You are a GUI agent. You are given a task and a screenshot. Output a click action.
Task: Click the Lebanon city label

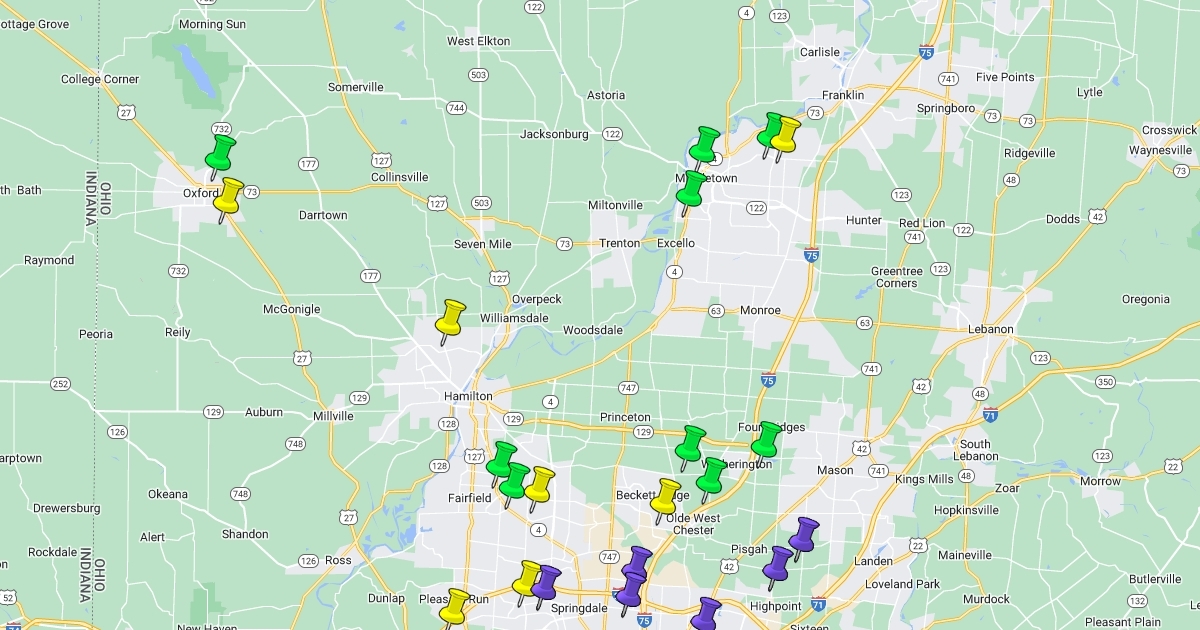tap(990, 329)
